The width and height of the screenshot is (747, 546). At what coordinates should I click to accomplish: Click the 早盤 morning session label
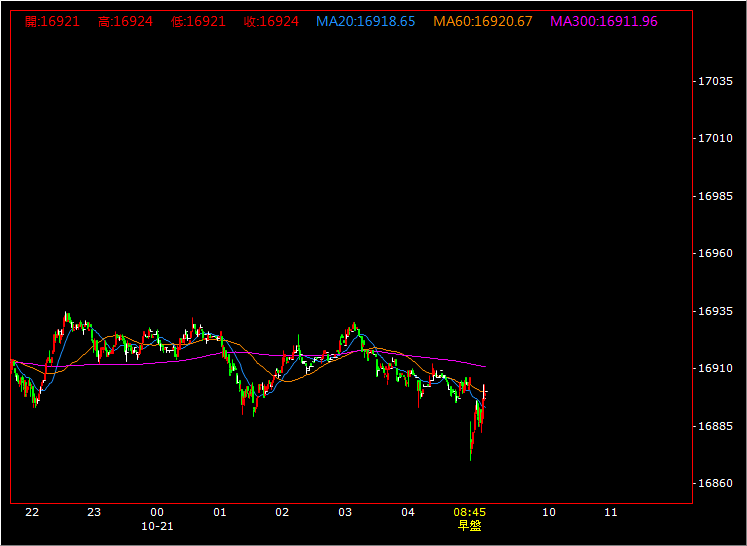click(x=469, y=526)
